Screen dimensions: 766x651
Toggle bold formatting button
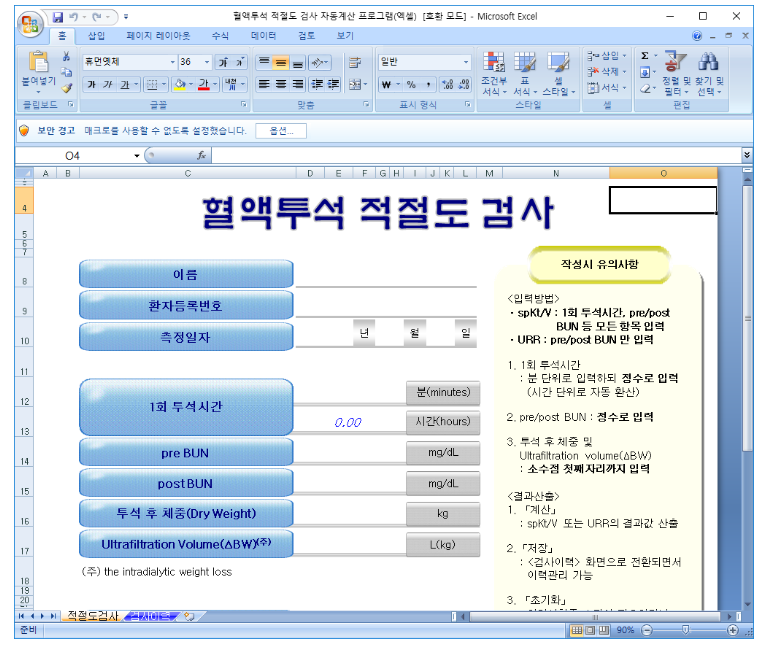(x=91, y=84)
